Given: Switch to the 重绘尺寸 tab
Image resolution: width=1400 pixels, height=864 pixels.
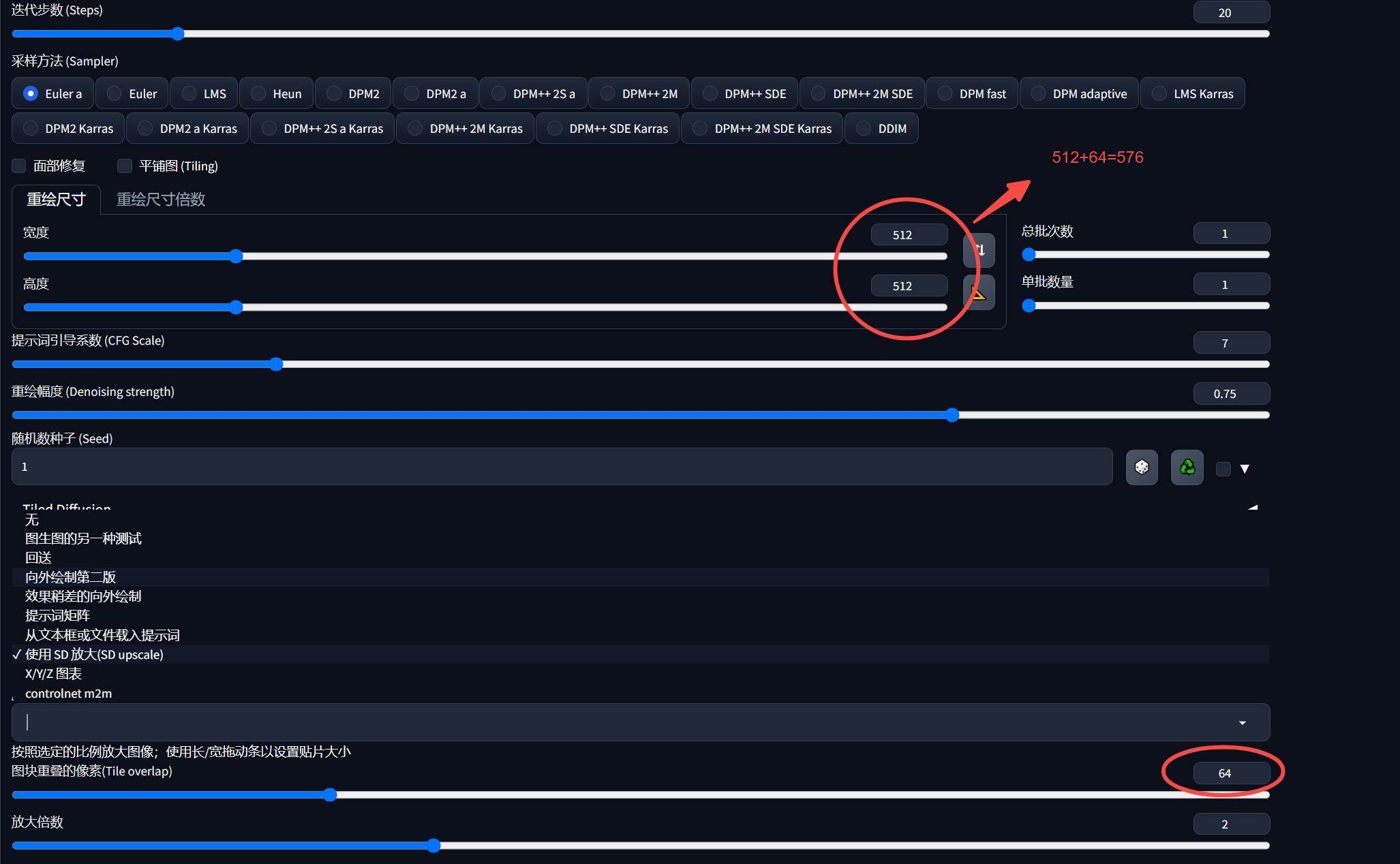Looking at the screenshot, I should click(56, 199).
